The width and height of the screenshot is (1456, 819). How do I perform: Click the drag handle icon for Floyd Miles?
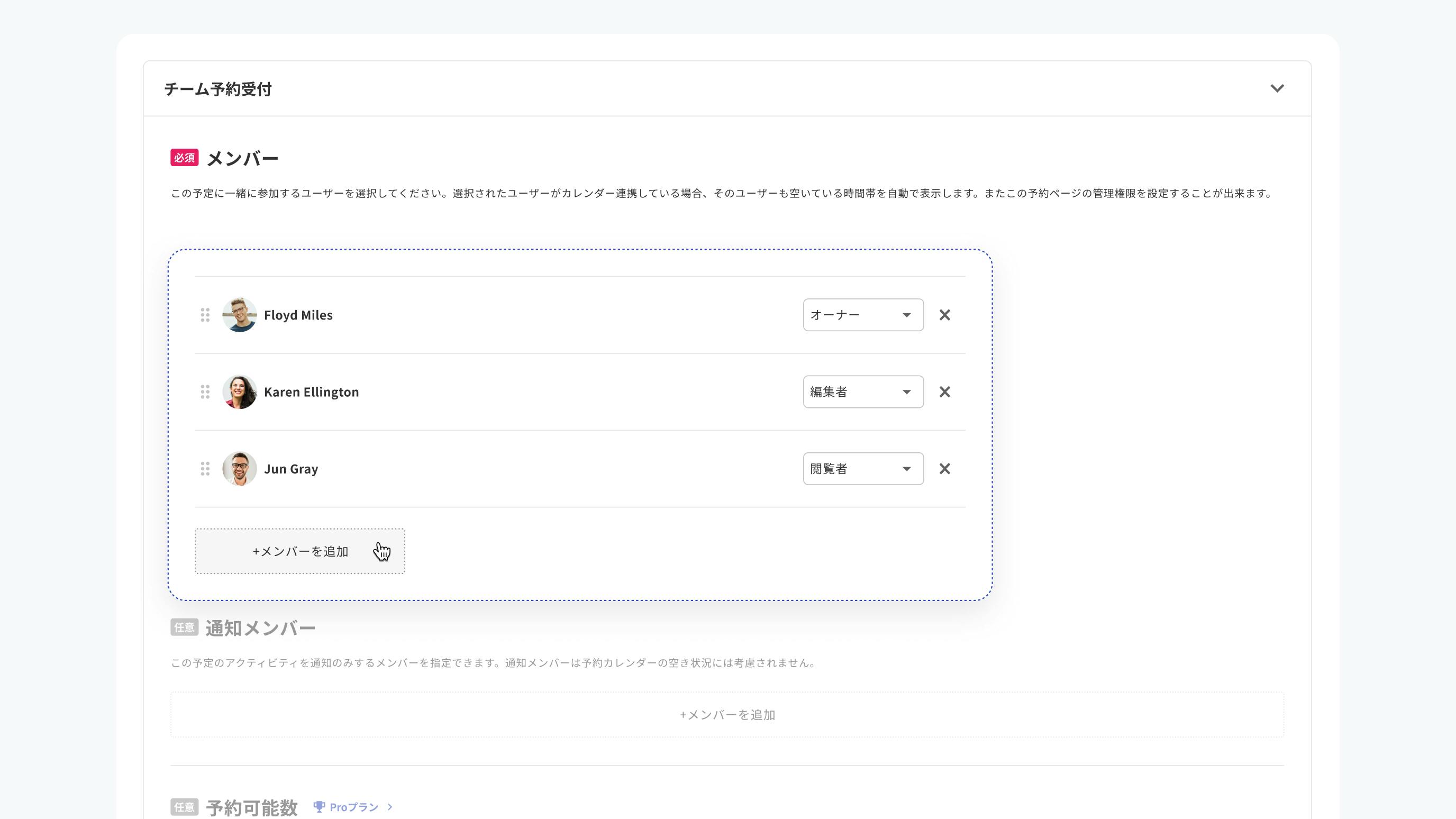[x=206, y=314]
